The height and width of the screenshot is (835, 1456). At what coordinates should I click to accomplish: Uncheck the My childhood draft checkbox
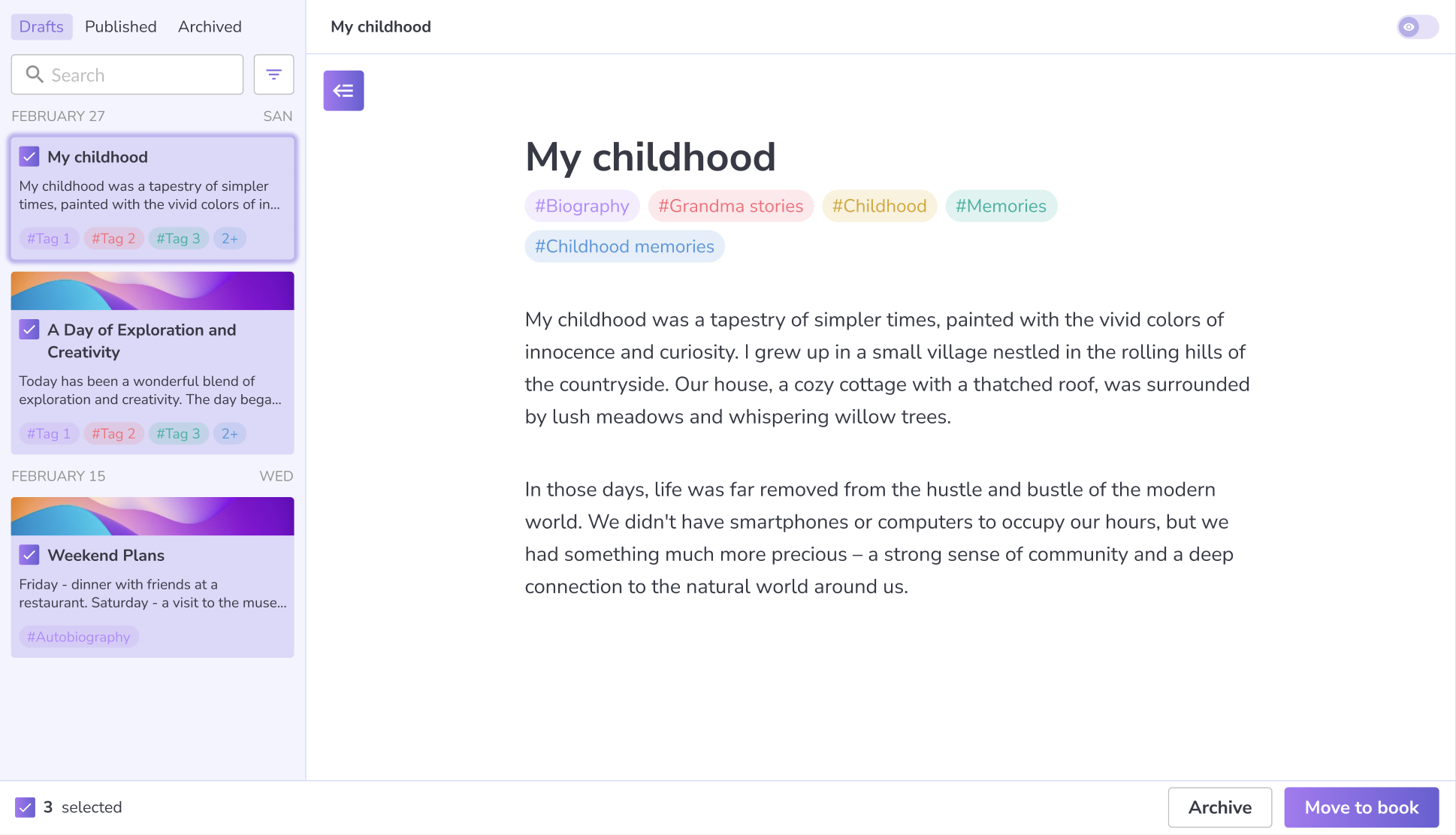(x=29, y=156)
